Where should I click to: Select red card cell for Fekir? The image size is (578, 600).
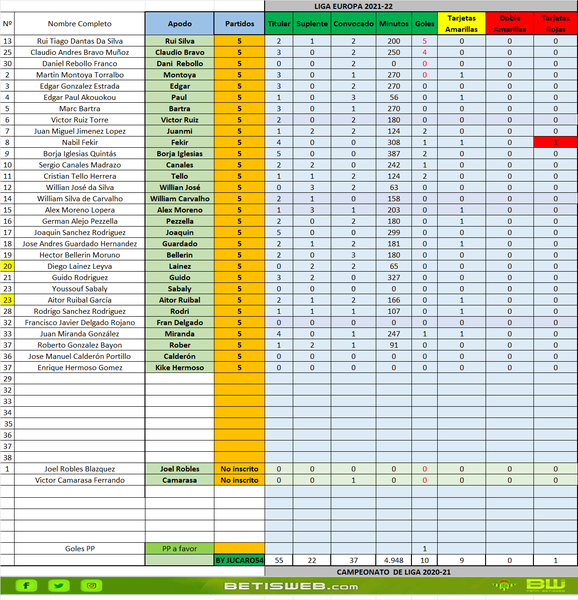click(x=555, y=142)
